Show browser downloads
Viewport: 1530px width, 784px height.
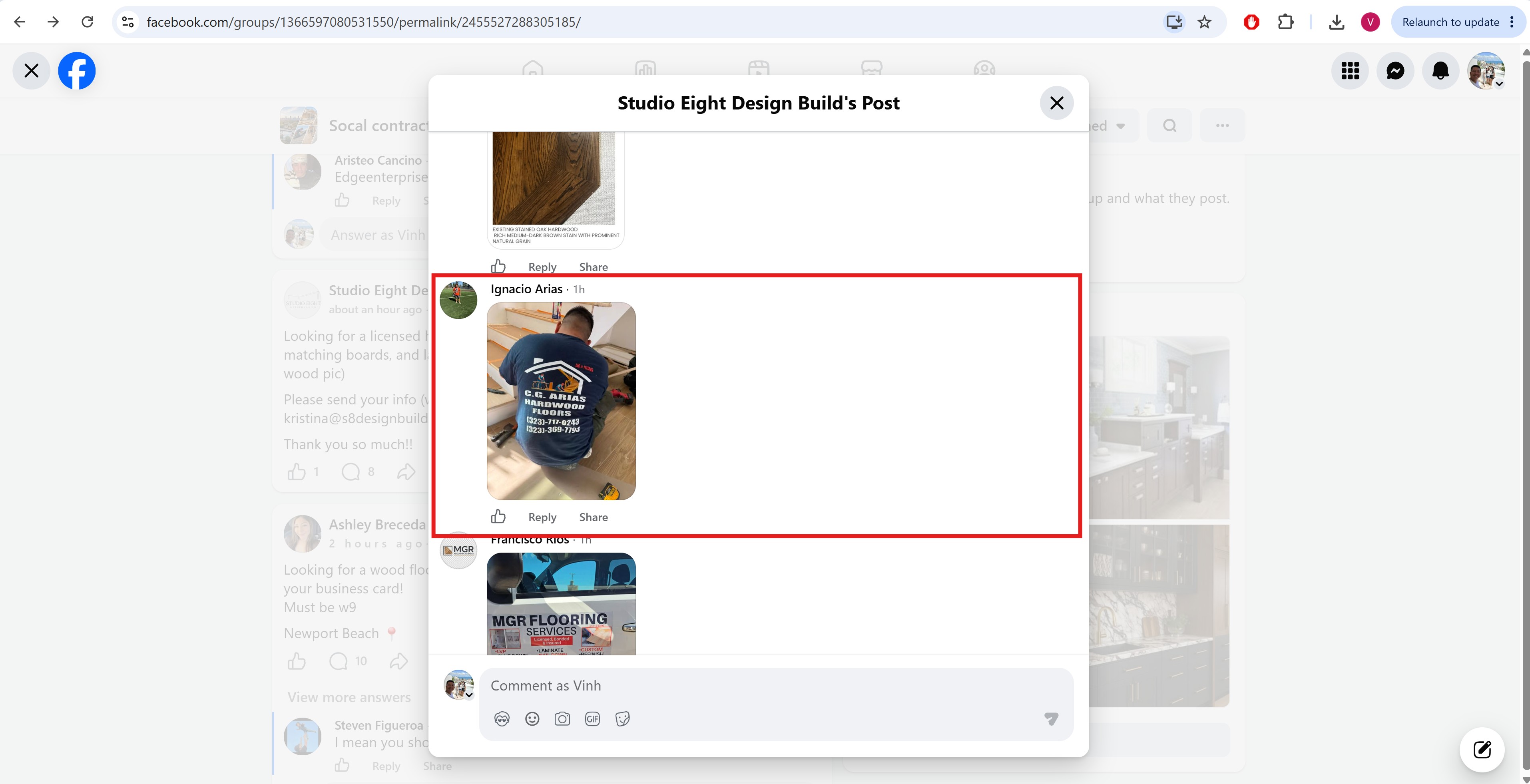pyautogui.click(x=1337, y=22)
